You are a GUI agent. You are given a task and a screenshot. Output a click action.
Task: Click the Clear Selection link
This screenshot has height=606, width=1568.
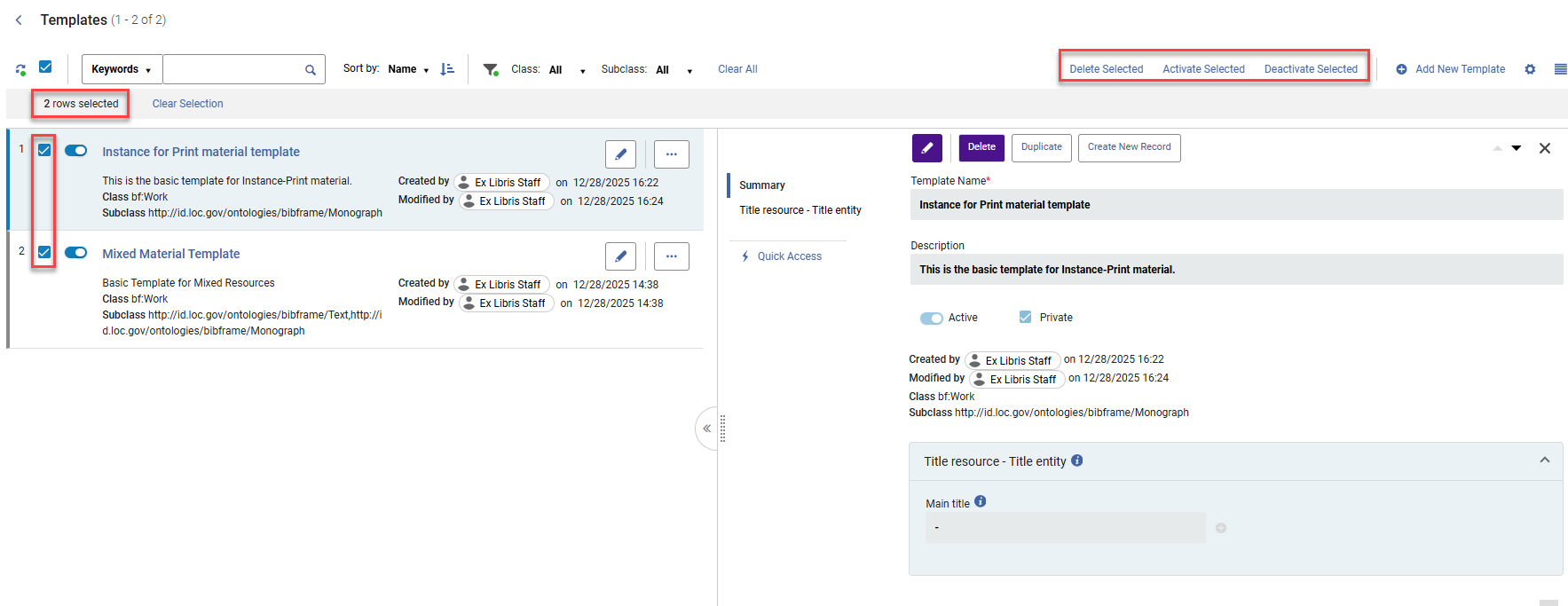point(187,104)
